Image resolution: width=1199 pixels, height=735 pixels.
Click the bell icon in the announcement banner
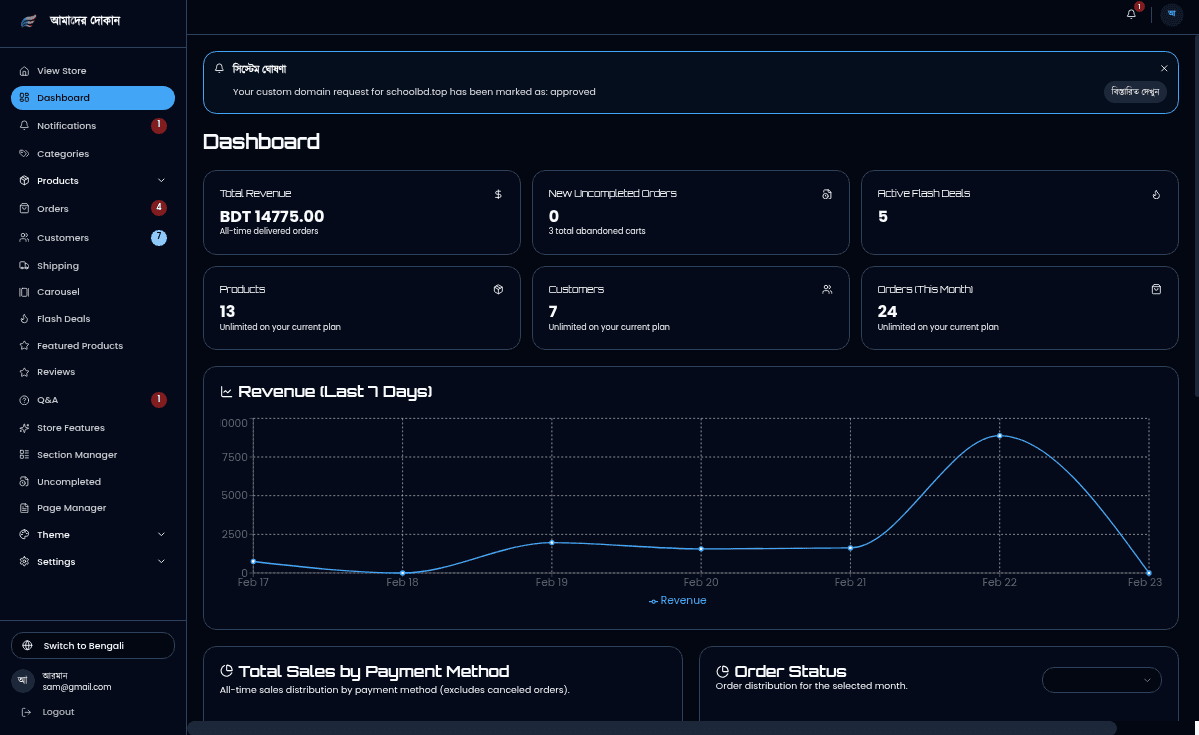(x=219, y=68)
